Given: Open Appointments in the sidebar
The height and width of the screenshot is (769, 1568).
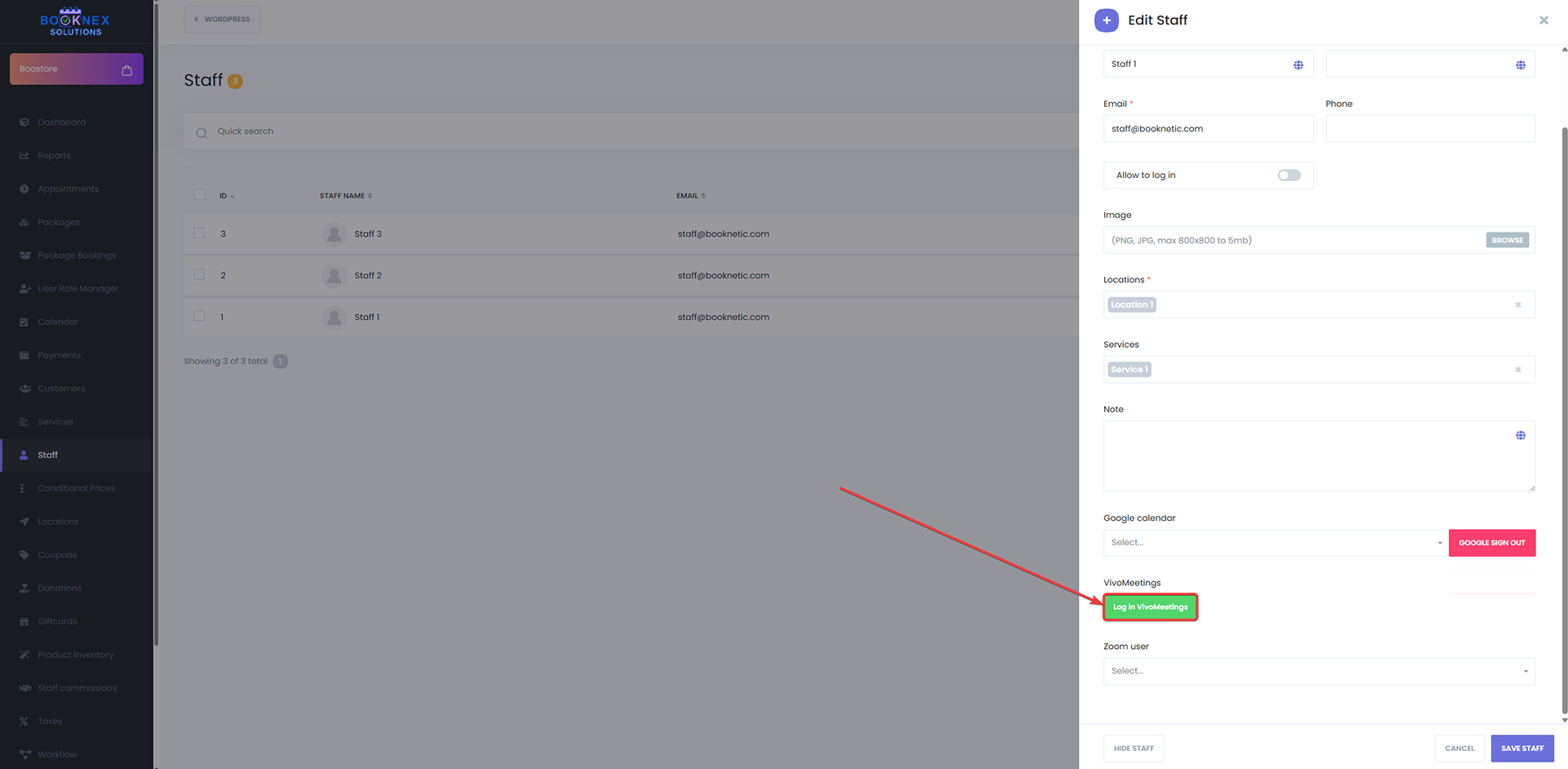Looking at the screenshot, I should coord(68,189).
